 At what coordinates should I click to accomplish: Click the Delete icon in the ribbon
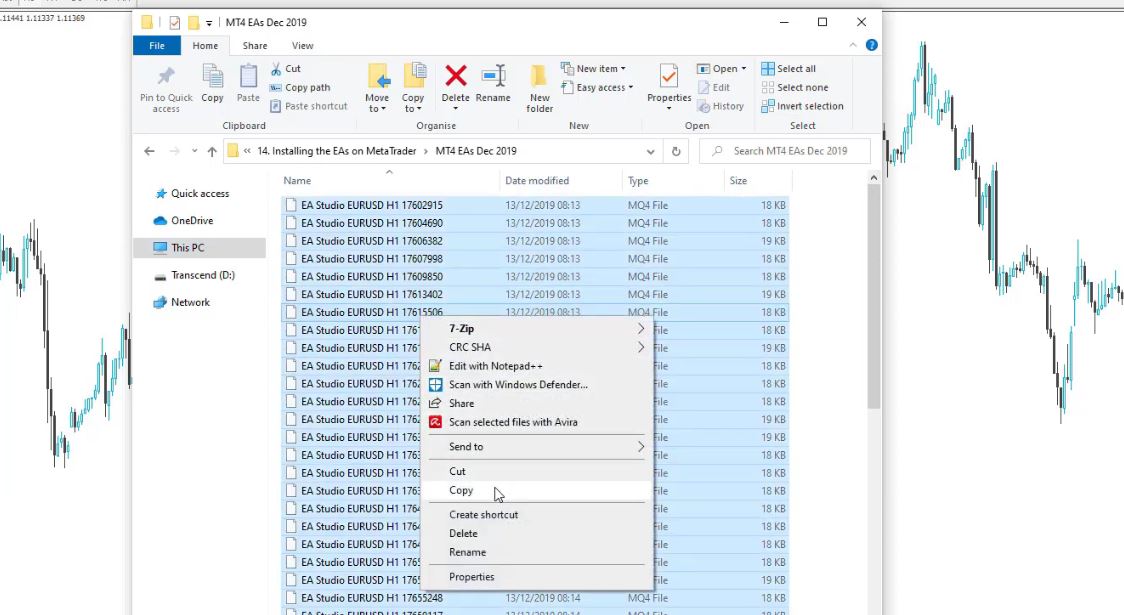pyautogui.click(x=456, y=77)
